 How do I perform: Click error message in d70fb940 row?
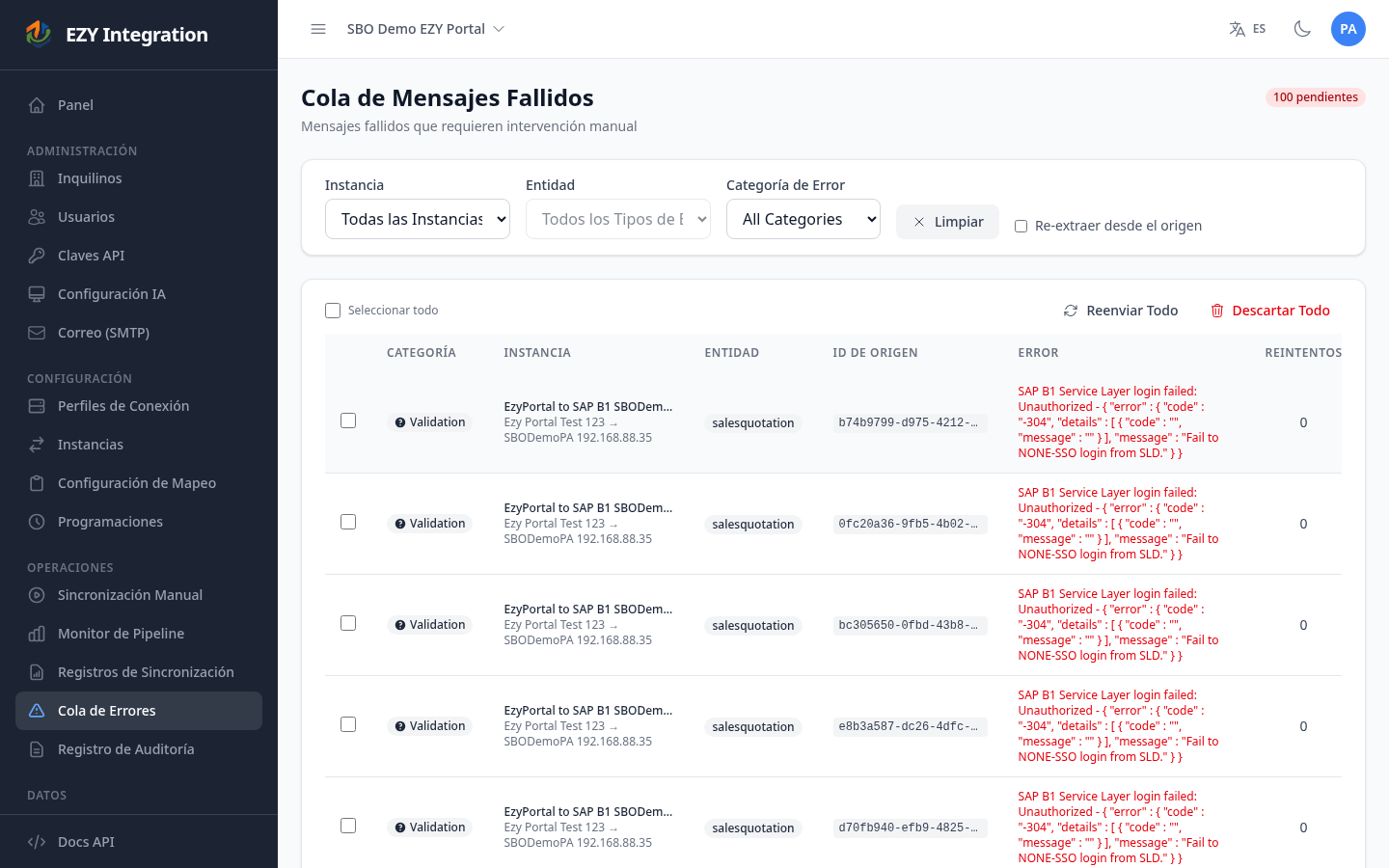[x=1118, y=827]
